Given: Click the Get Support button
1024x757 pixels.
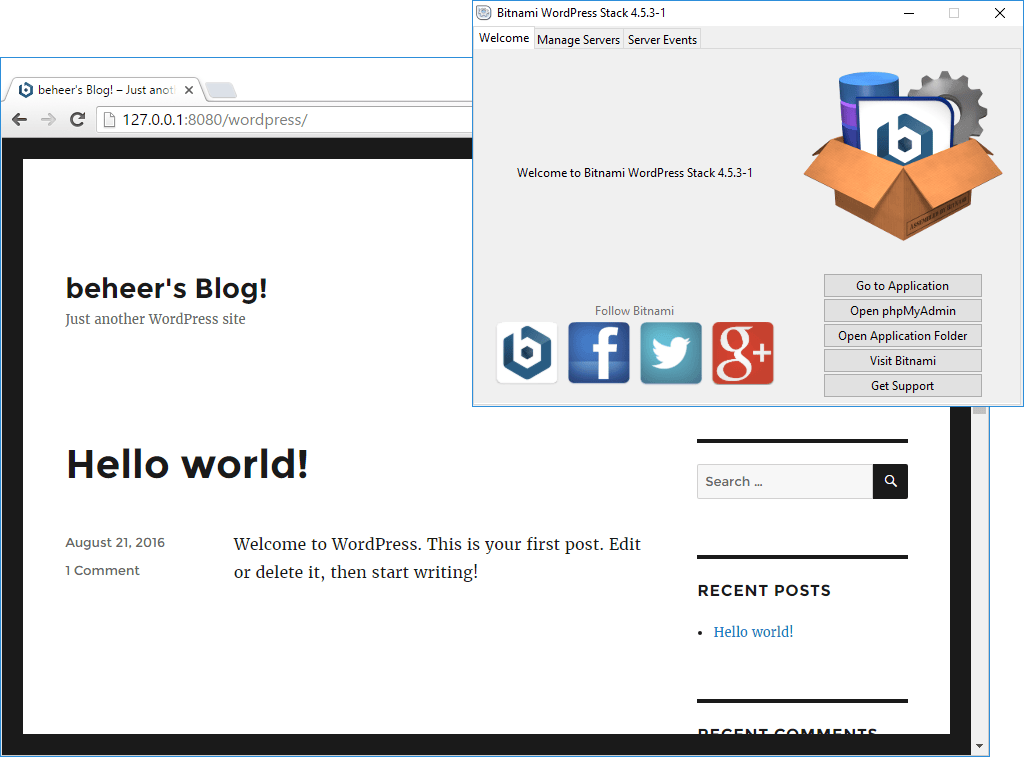Looking at the screenshot, I should tap(903, 385).
